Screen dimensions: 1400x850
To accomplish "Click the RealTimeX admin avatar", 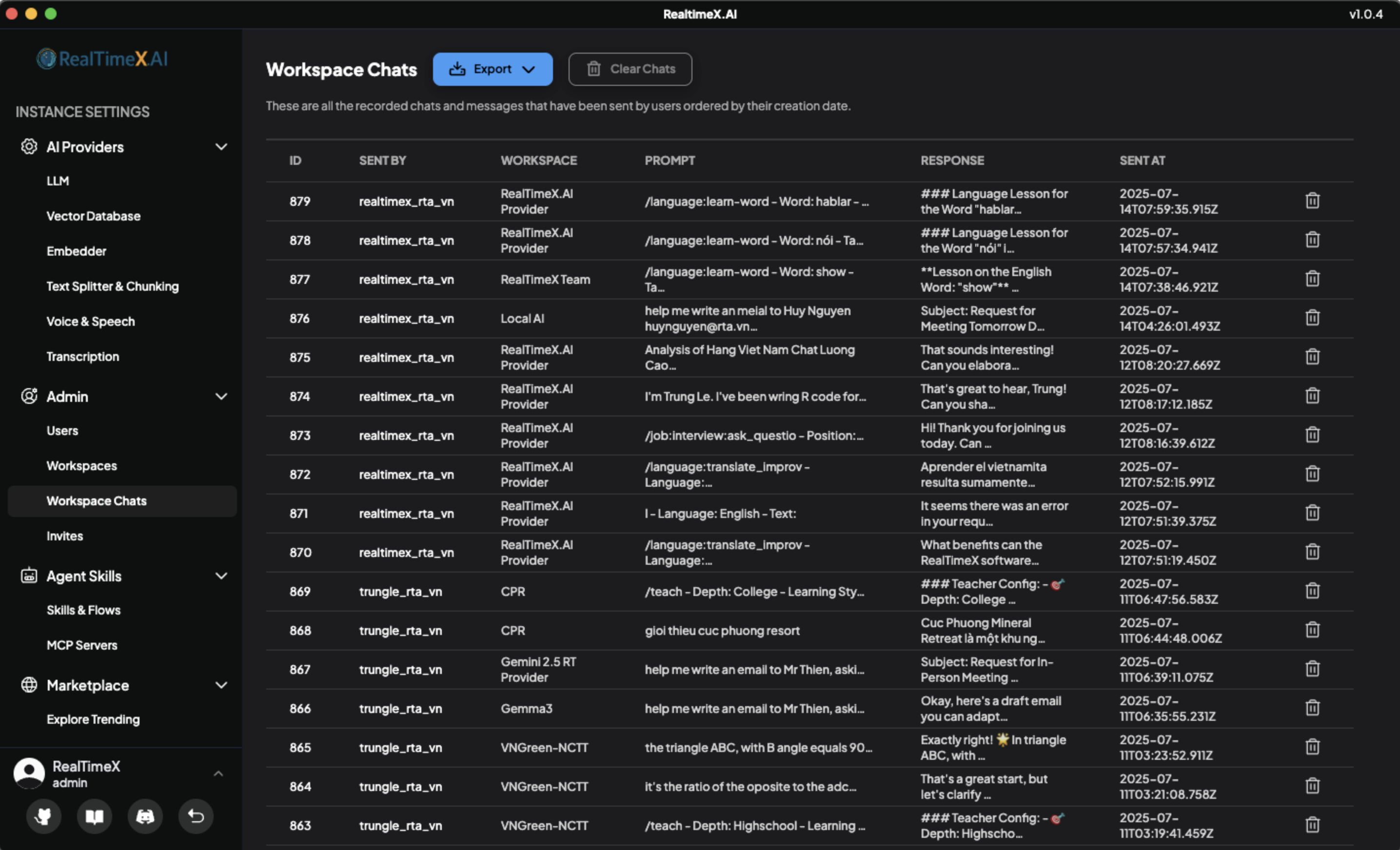I will (x=29, y=773).
